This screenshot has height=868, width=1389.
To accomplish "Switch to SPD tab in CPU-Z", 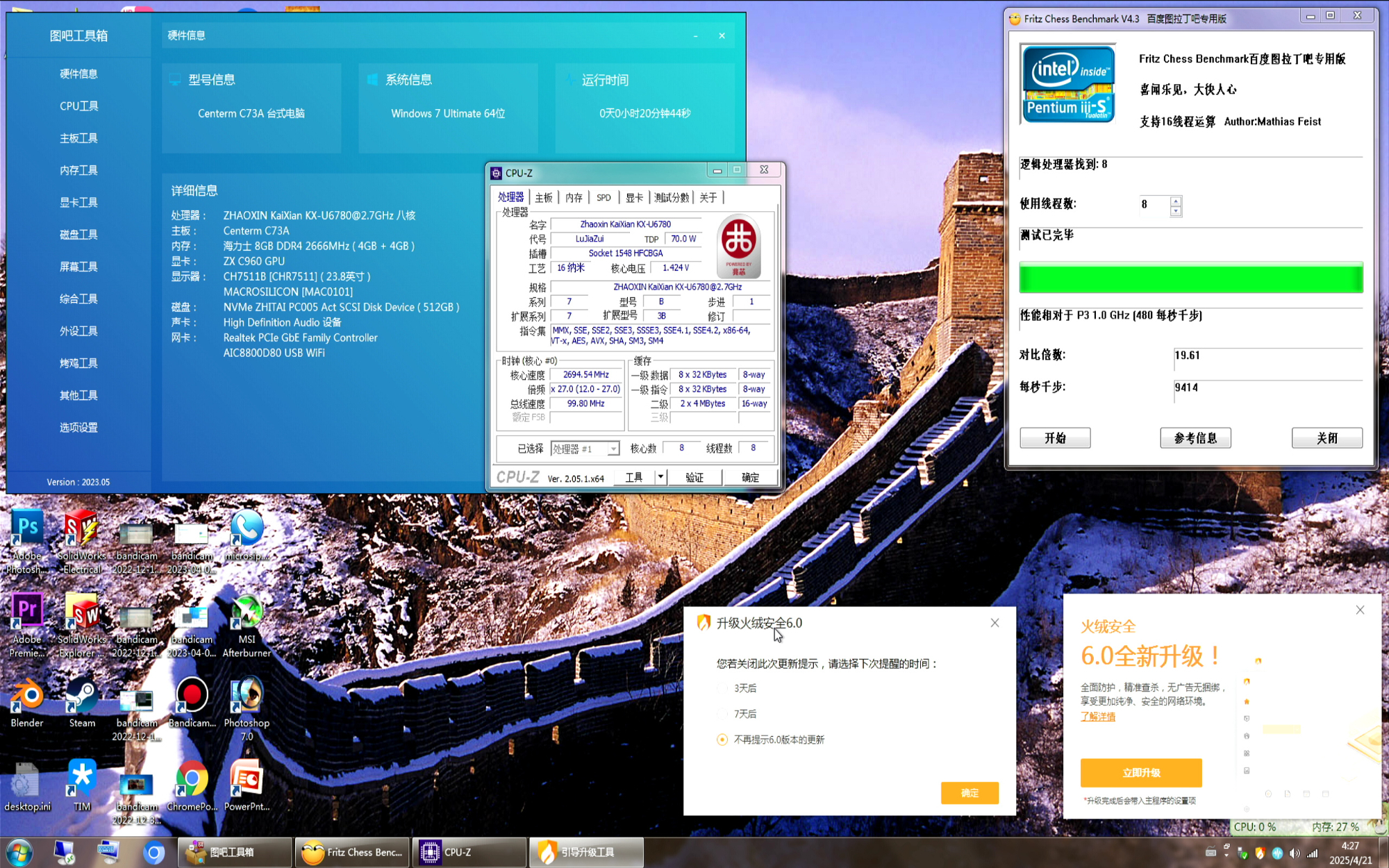I will [x=604, y=198].
